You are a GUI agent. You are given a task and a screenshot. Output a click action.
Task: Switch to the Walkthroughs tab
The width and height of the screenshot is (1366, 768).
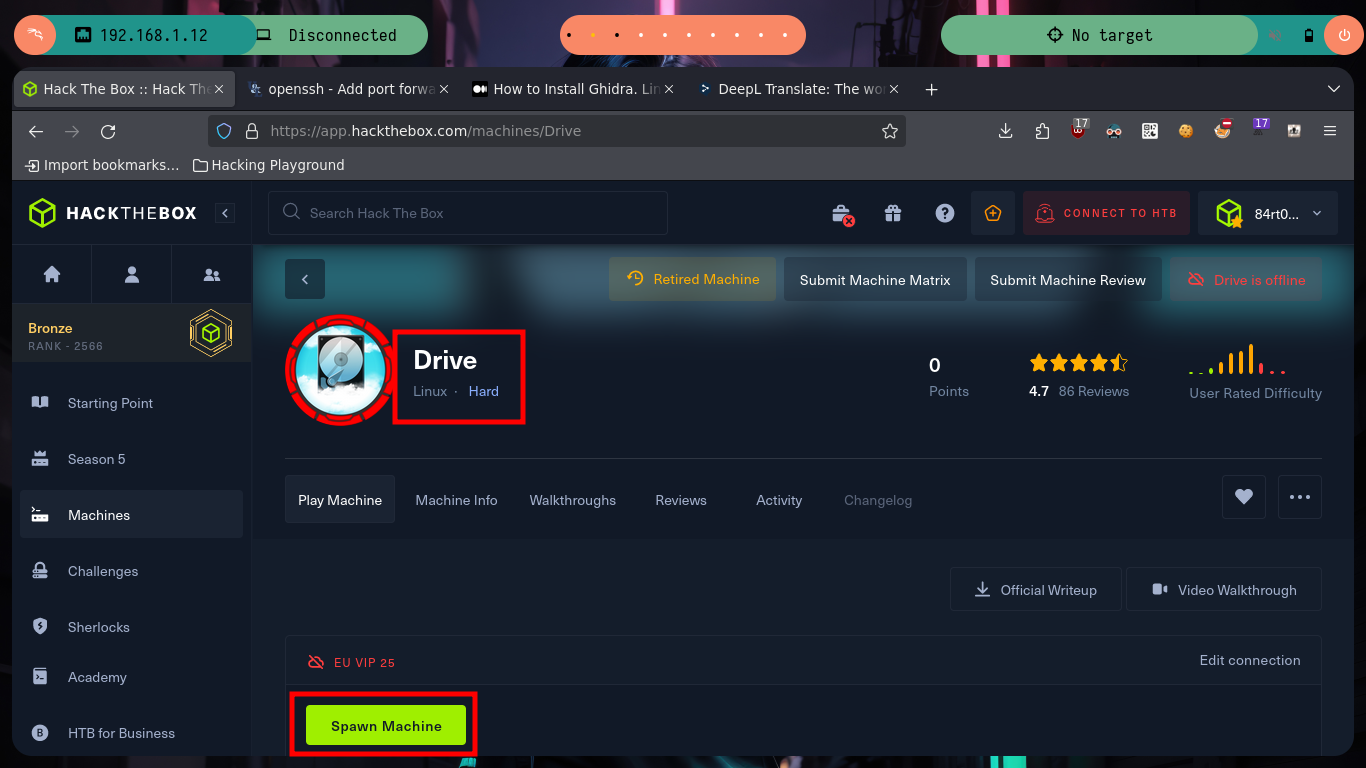click(573, 500)
